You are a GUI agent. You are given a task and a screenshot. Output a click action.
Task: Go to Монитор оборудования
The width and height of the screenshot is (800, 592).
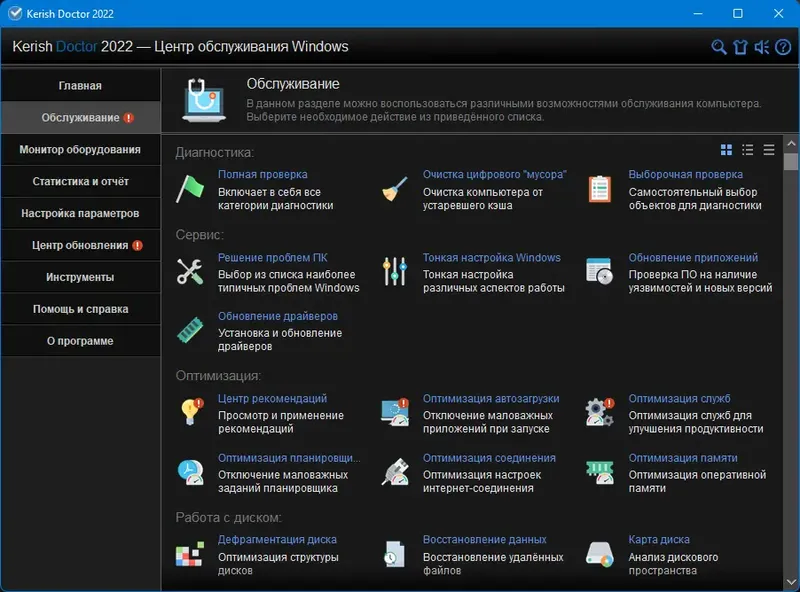(x=80, y=150)
